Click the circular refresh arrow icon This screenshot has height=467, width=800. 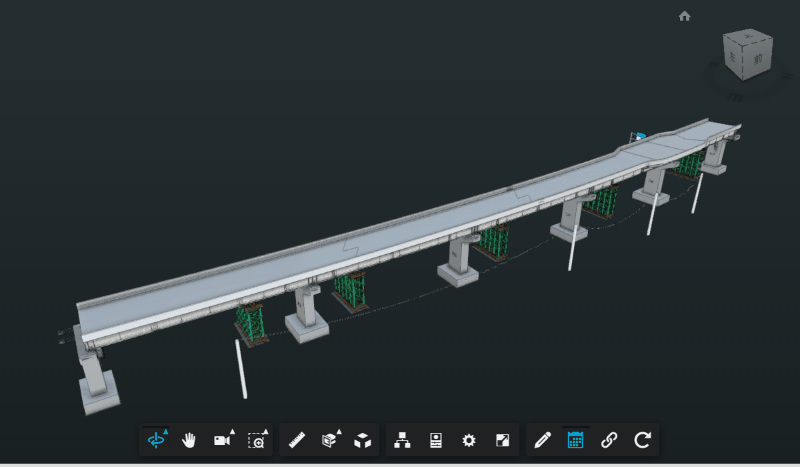pos(642,439)
